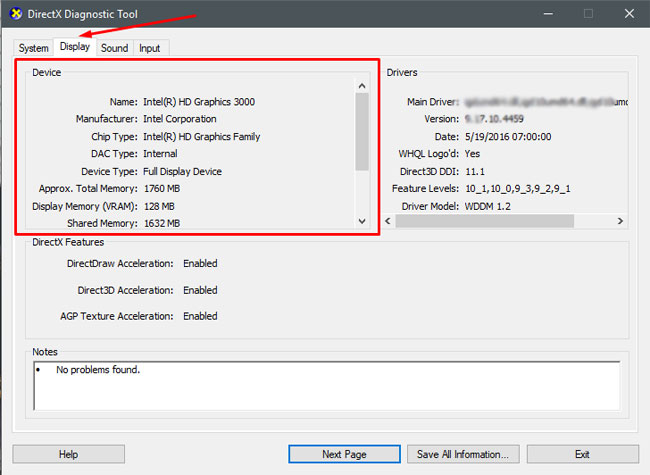Select the Driver Model 'WDDM 1.2' value
The width and height of the screenshot is (650, 475).
pos(488,206)
